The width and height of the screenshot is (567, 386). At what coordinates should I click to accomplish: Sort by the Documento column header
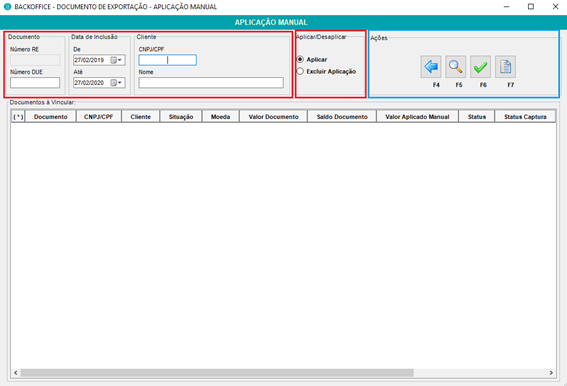(x=51, y=117)
